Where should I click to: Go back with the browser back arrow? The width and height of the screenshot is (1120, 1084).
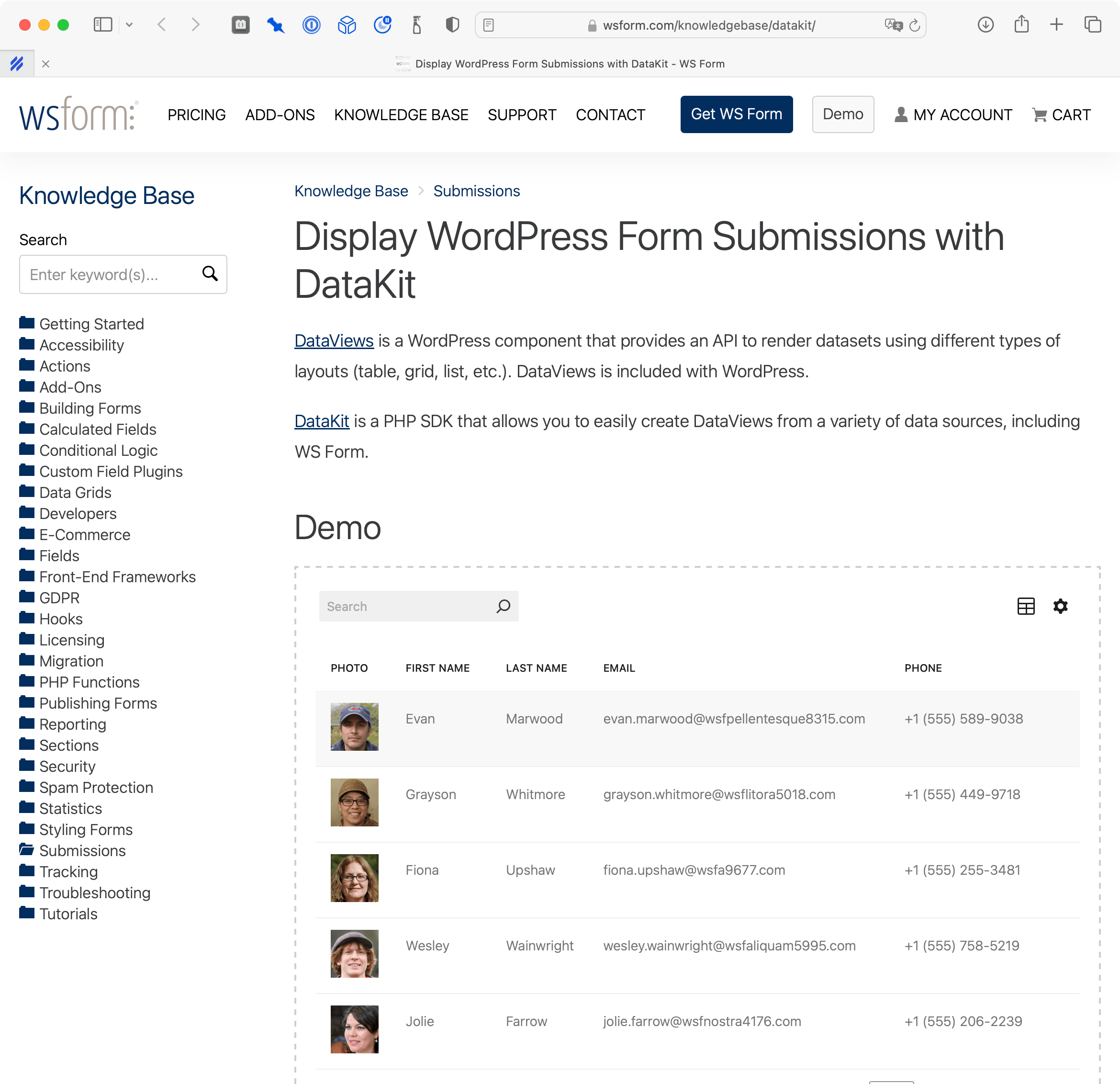(x=162, y=24)
